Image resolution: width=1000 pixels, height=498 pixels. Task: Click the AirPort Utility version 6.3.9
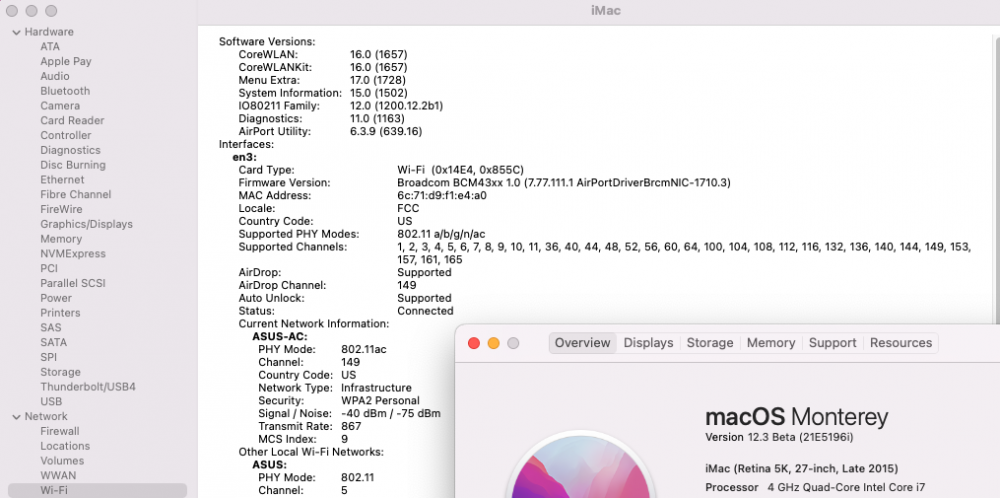[x=386, y=131]
